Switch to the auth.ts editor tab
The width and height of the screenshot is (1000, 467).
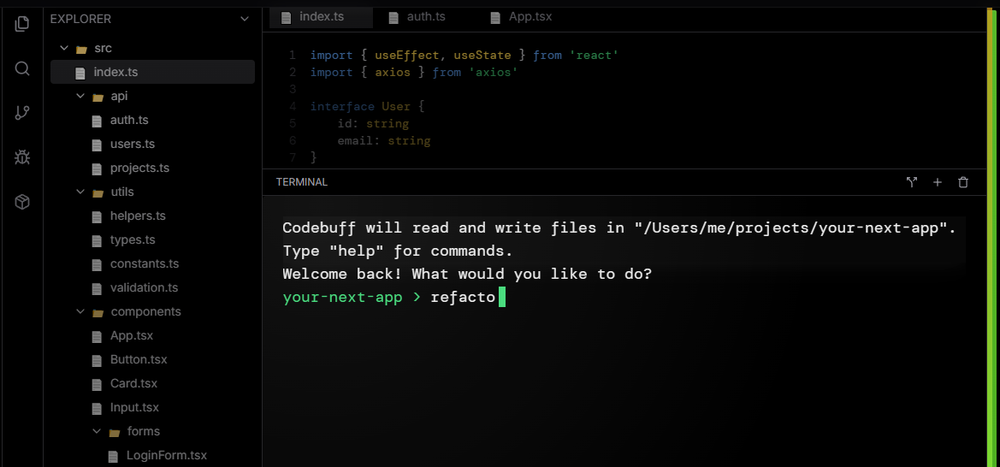(417, 17)
